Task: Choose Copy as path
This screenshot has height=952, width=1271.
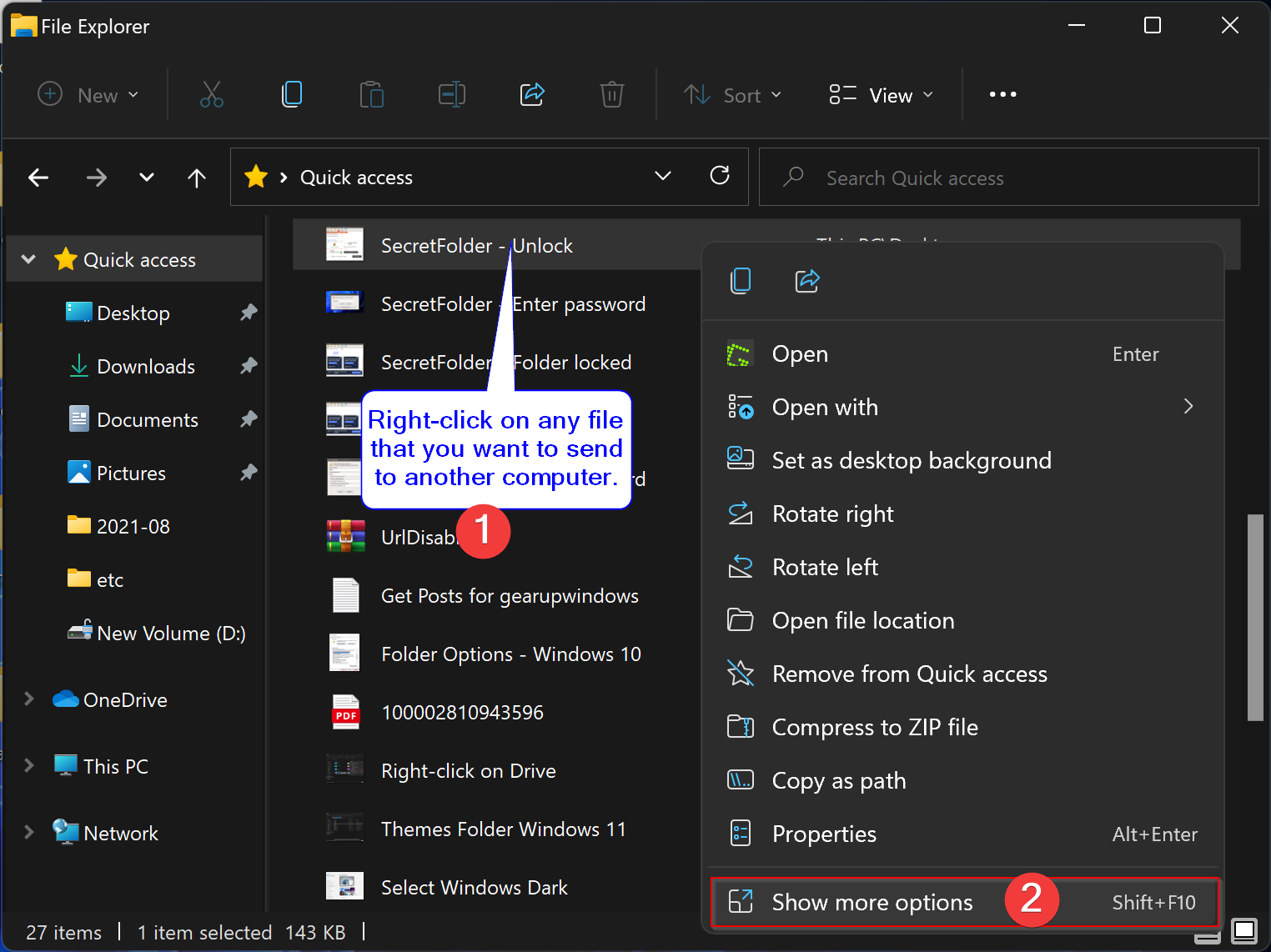Action: tap(963, 780)
